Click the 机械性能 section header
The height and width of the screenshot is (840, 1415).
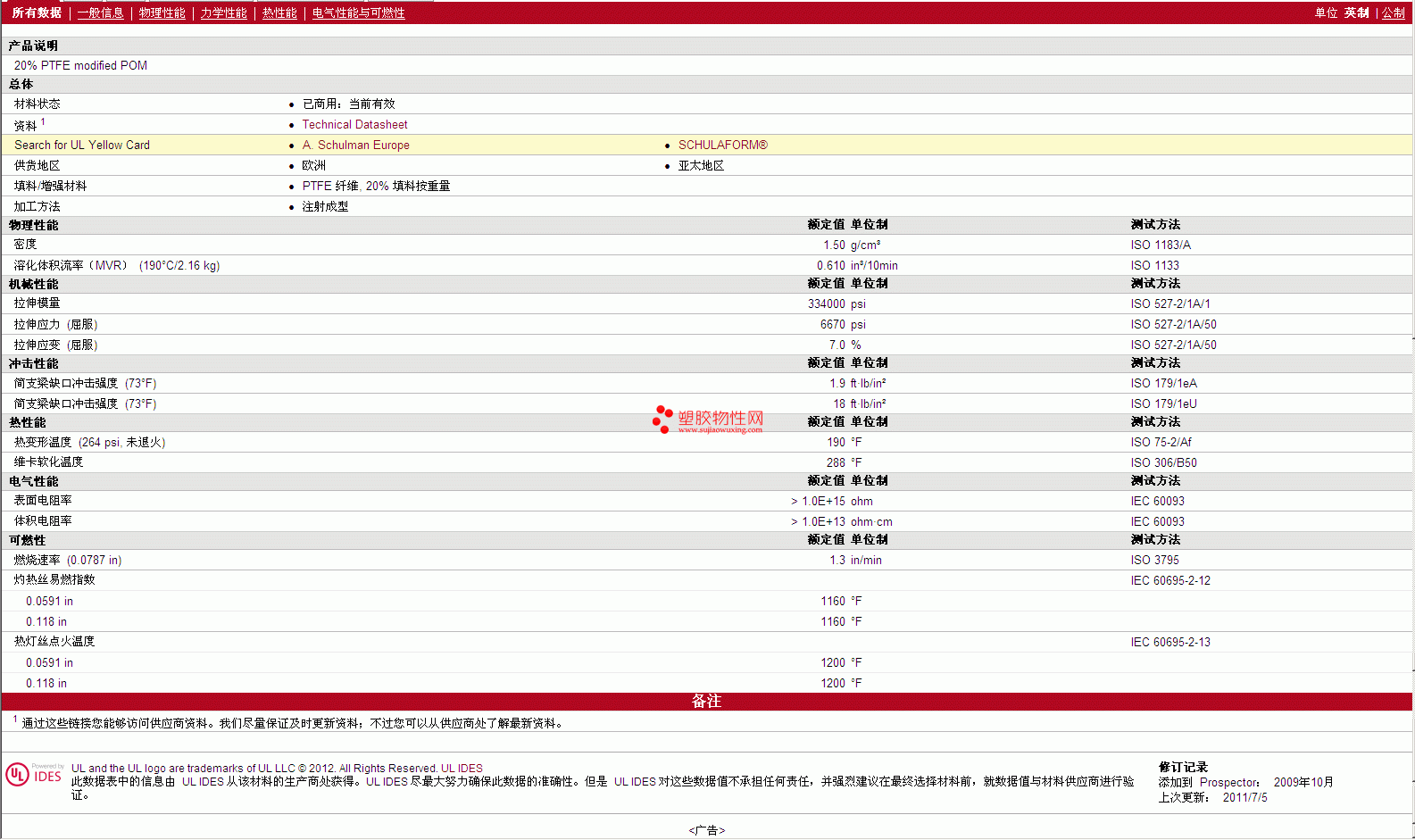tap(33, 285)
